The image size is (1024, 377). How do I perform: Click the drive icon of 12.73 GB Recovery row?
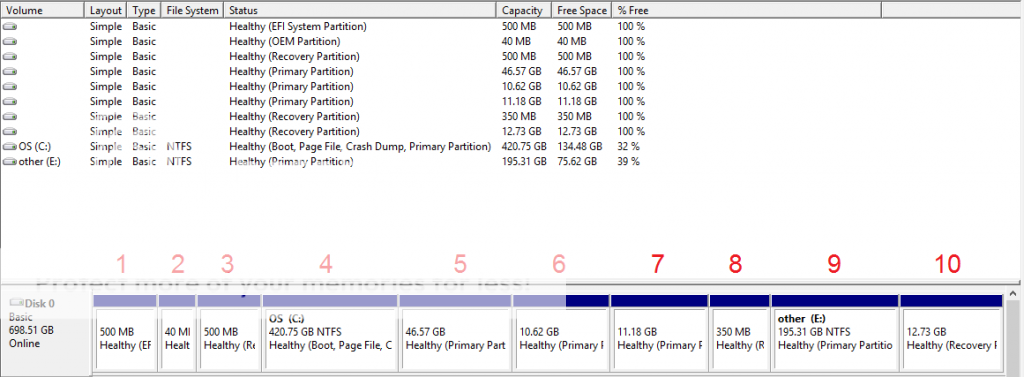pos(10,132)
